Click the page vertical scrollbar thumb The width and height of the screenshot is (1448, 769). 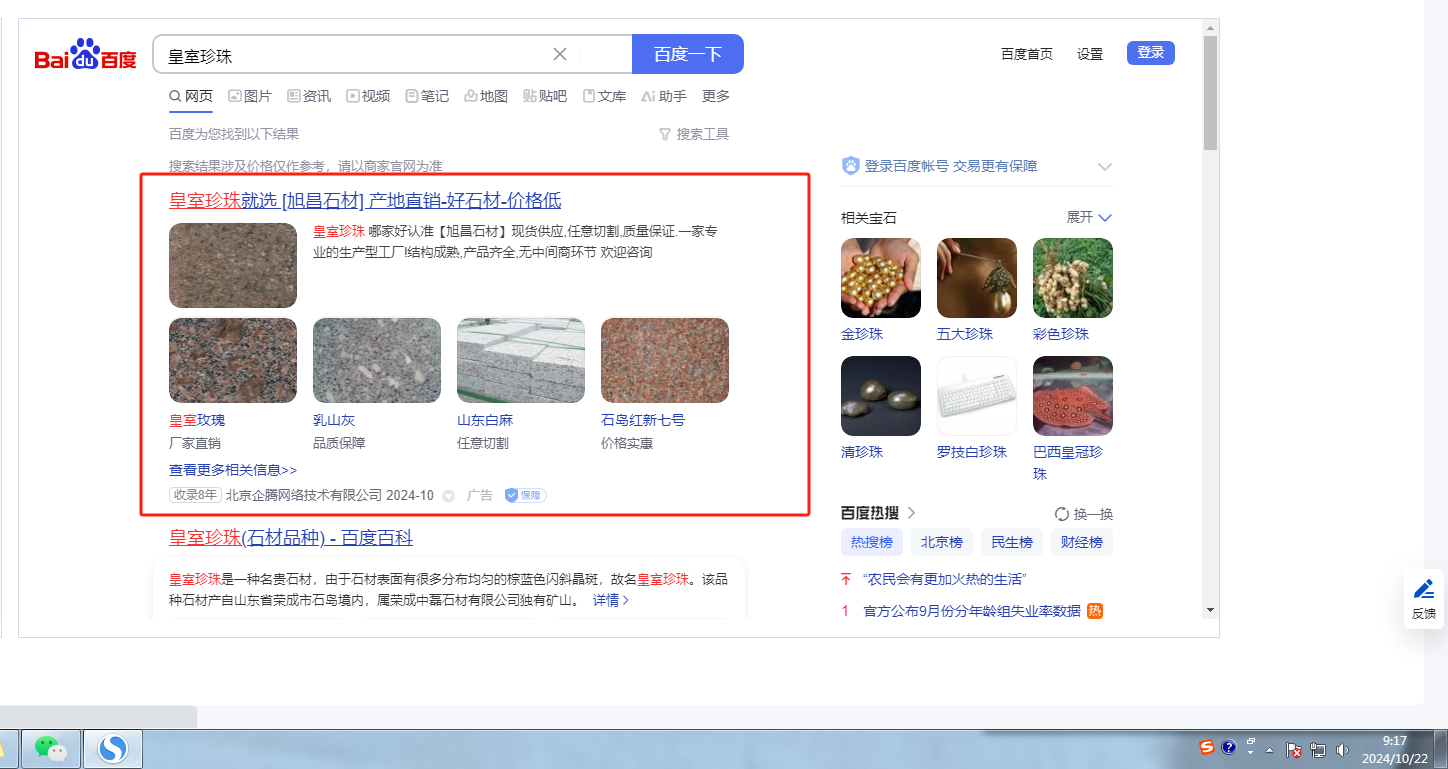click(1210, 92)
